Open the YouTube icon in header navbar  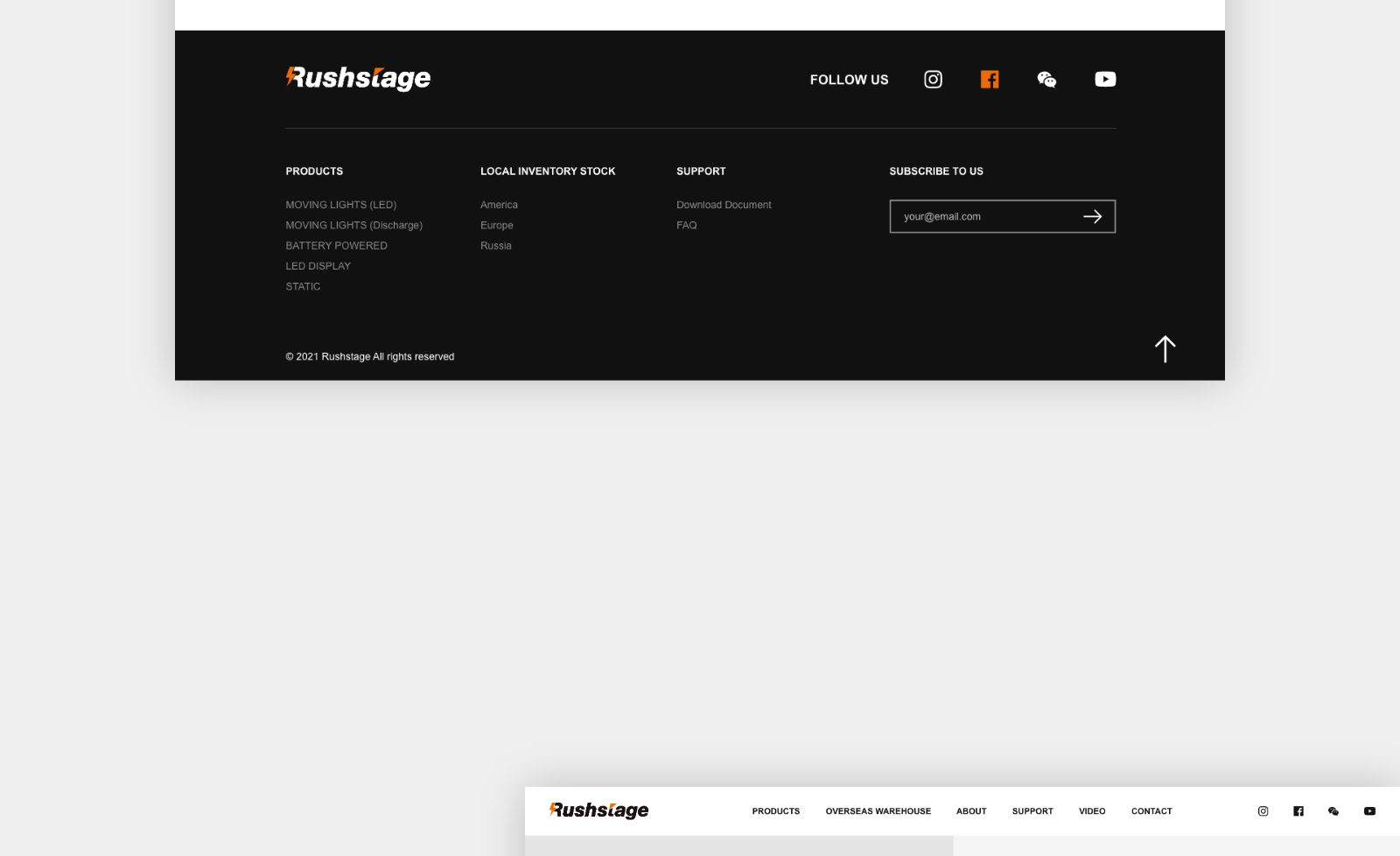click(x=1369, y=811)
